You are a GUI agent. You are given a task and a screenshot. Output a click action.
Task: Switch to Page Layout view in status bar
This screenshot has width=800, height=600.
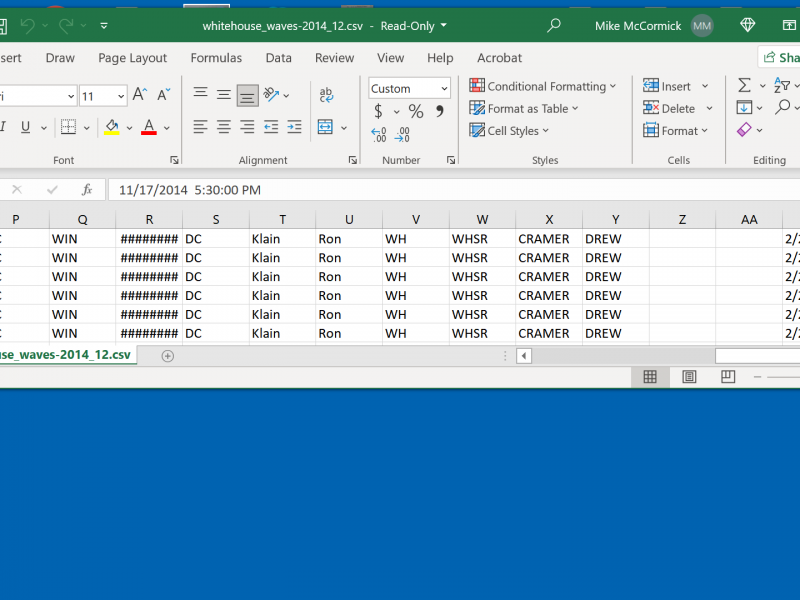(x=689, y=377)
